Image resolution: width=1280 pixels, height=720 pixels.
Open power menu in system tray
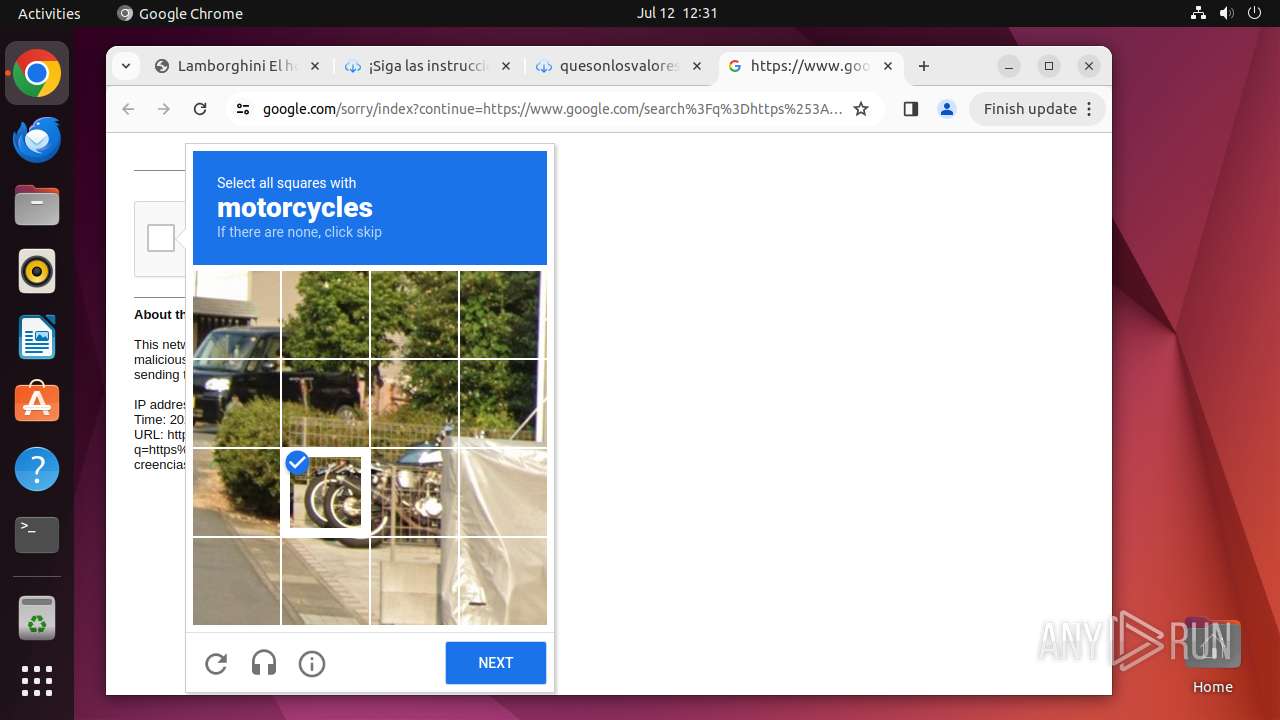click(1253, 13)
